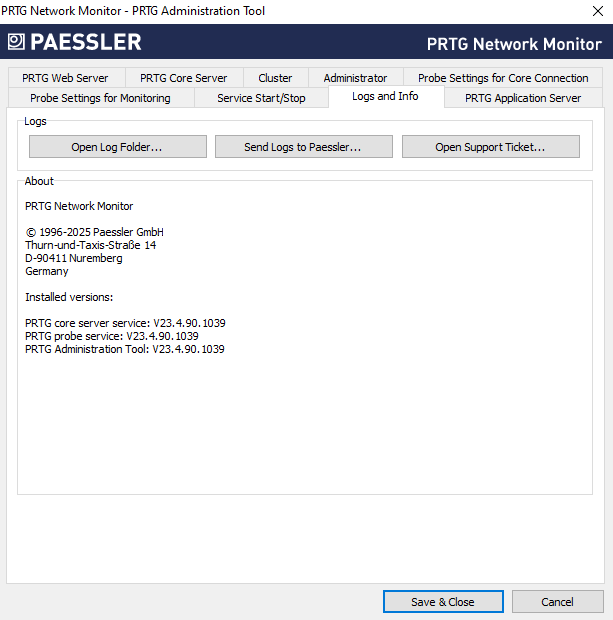Open a support ticket via button
The width and height of the screenshot is (613, 620).
(x=490, y=147)
